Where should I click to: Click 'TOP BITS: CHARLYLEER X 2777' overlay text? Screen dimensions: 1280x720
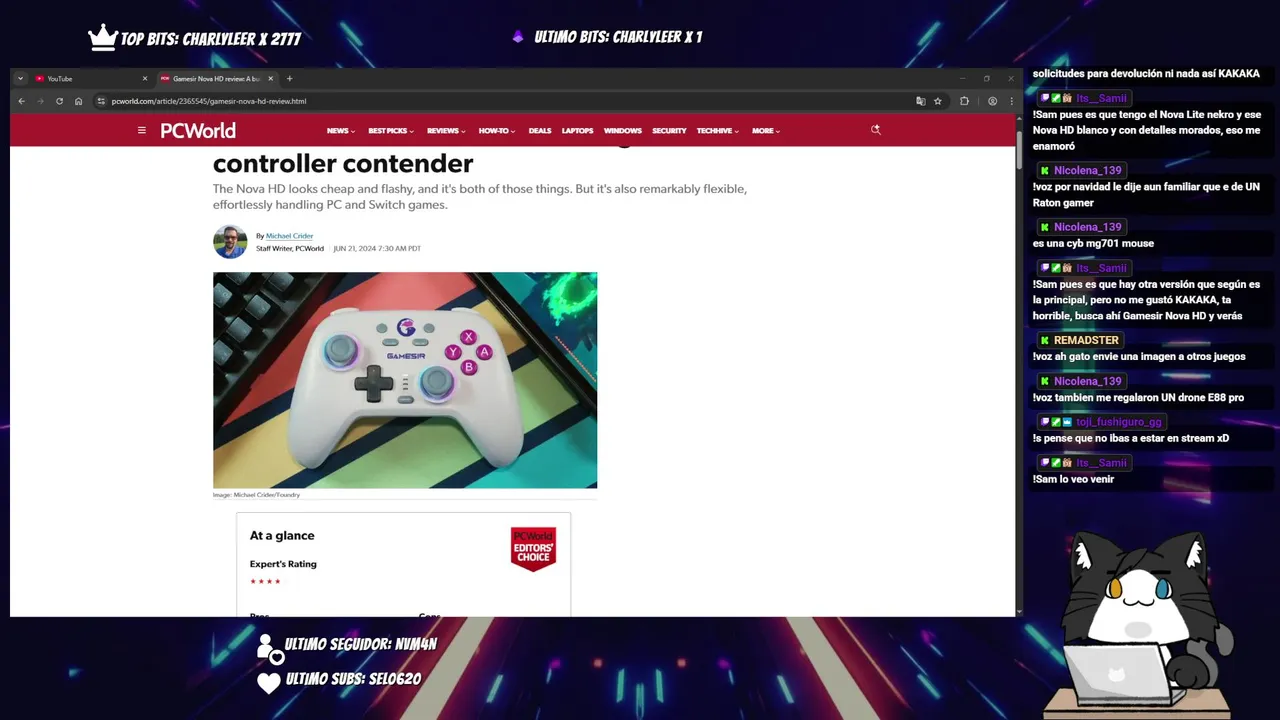[x=210, y=39]
